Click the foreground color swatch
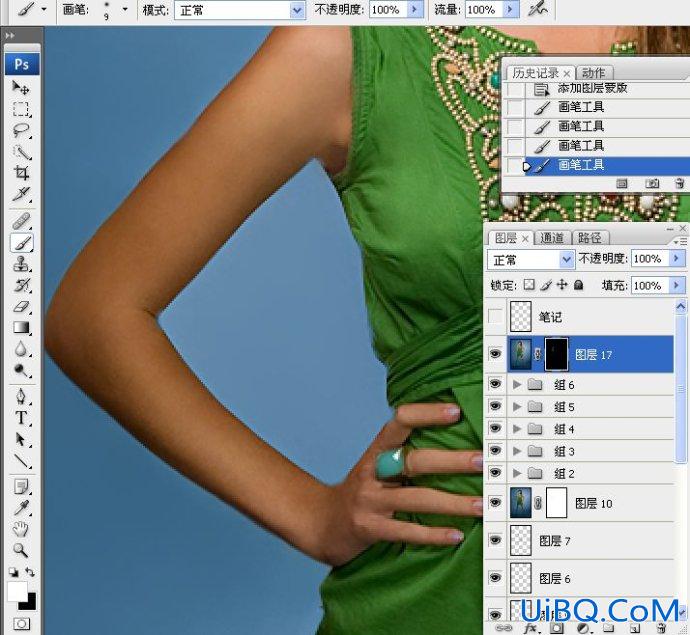The width and height of the screenshot is (690, 635). (x=17, y=591)
